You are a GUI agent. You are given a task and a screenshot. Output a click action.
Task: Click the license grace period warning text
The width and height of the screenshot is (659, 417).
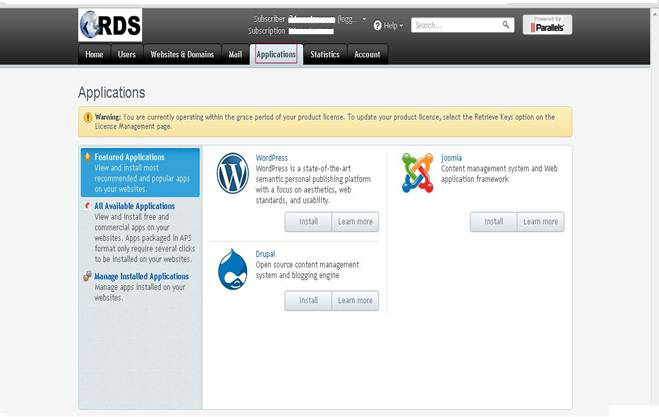324,121
